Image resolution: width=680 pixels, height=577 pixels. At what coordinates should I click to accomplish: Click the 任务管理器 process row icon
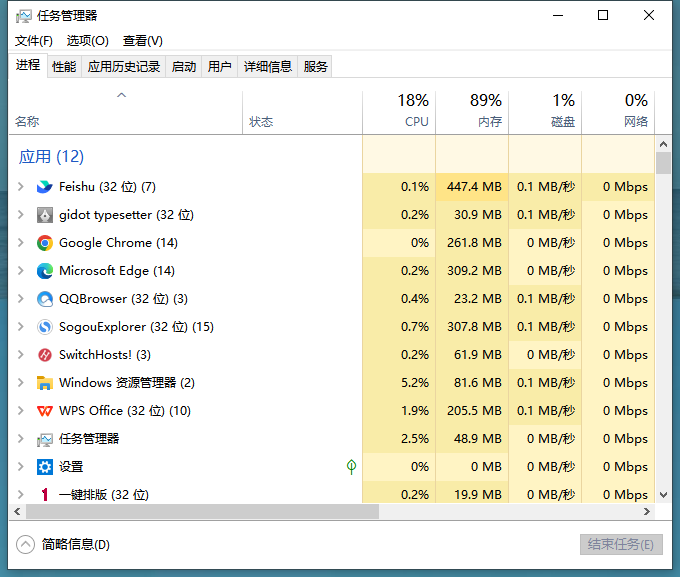45,439
